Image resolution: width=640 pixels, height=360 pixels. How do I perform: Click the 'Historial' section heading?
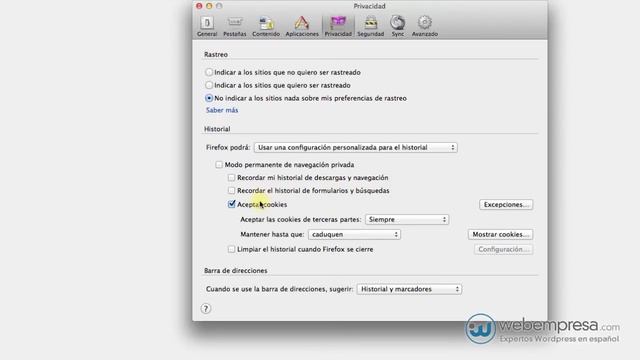(x=217, y=129)
